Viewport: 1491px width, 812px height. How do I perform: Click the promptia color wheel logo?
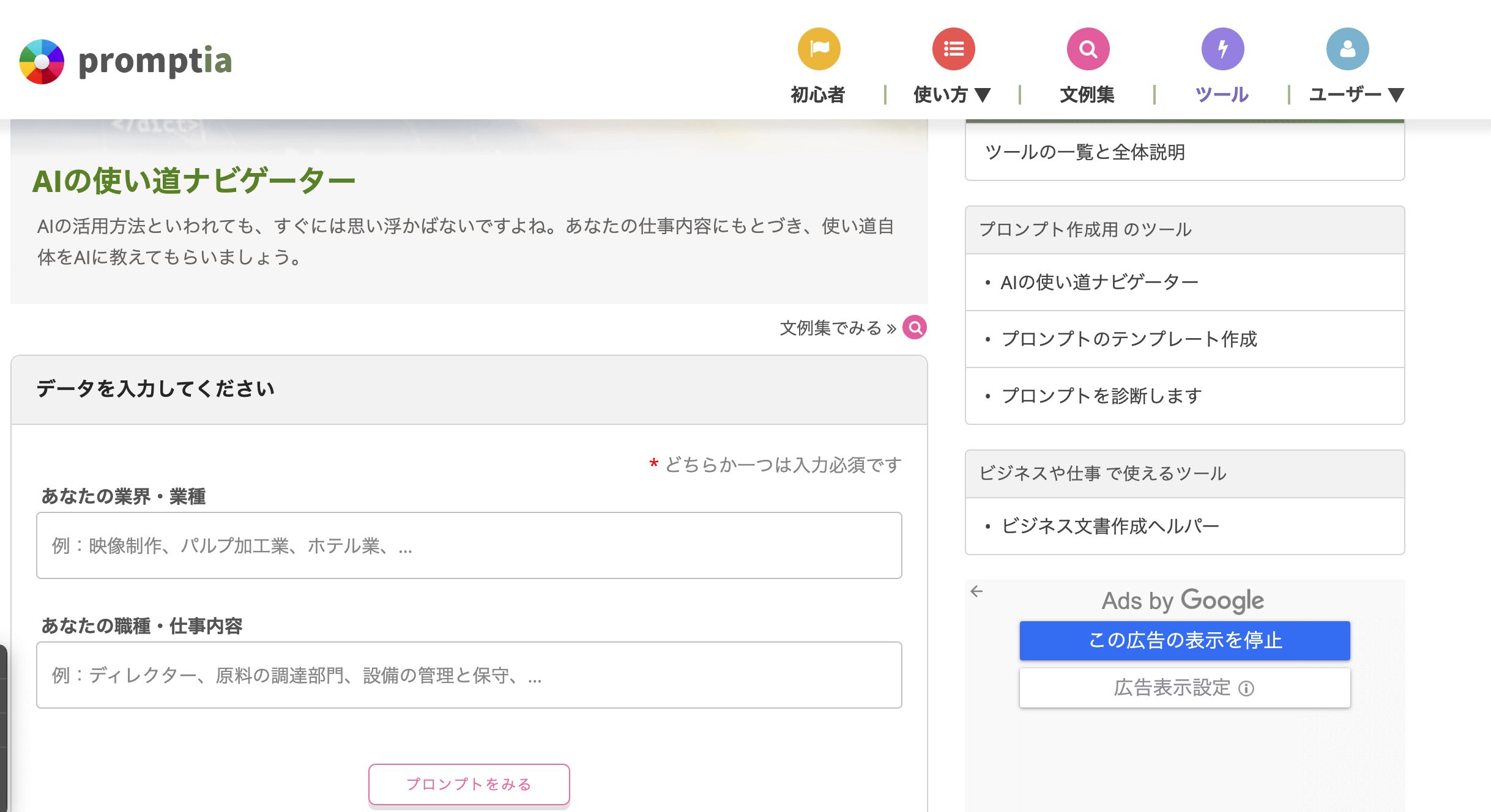(x=42, y=61)
